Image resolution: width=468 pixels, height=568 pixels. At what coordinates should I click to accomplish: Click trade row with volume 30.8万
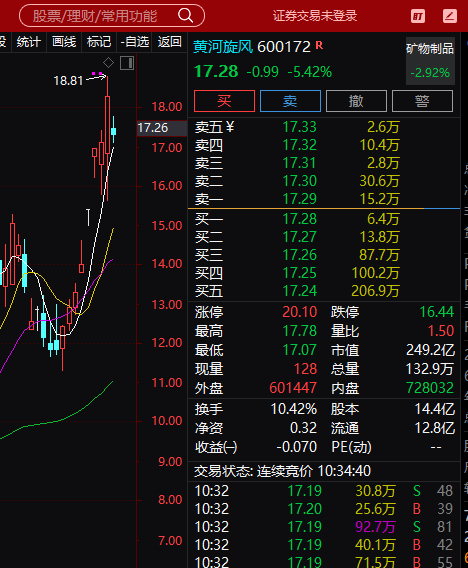tap(323, 491)
